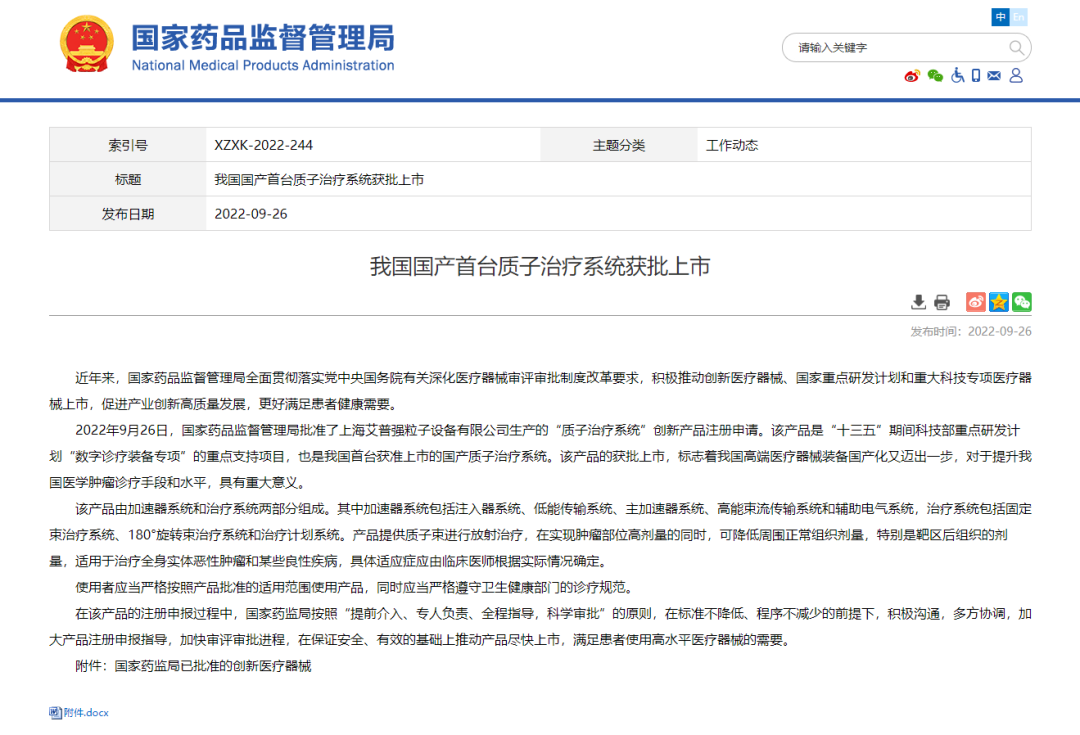Open the header Weibo icon
Viewport: 1080px width, 735px height.
click(911, 76)
